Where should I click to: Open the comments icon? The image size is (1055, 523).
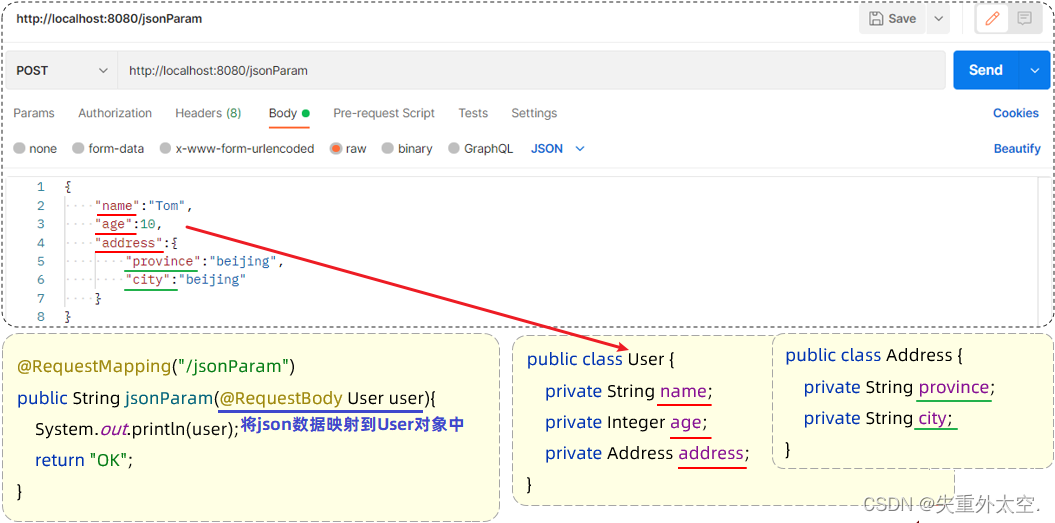point(1025,19)
